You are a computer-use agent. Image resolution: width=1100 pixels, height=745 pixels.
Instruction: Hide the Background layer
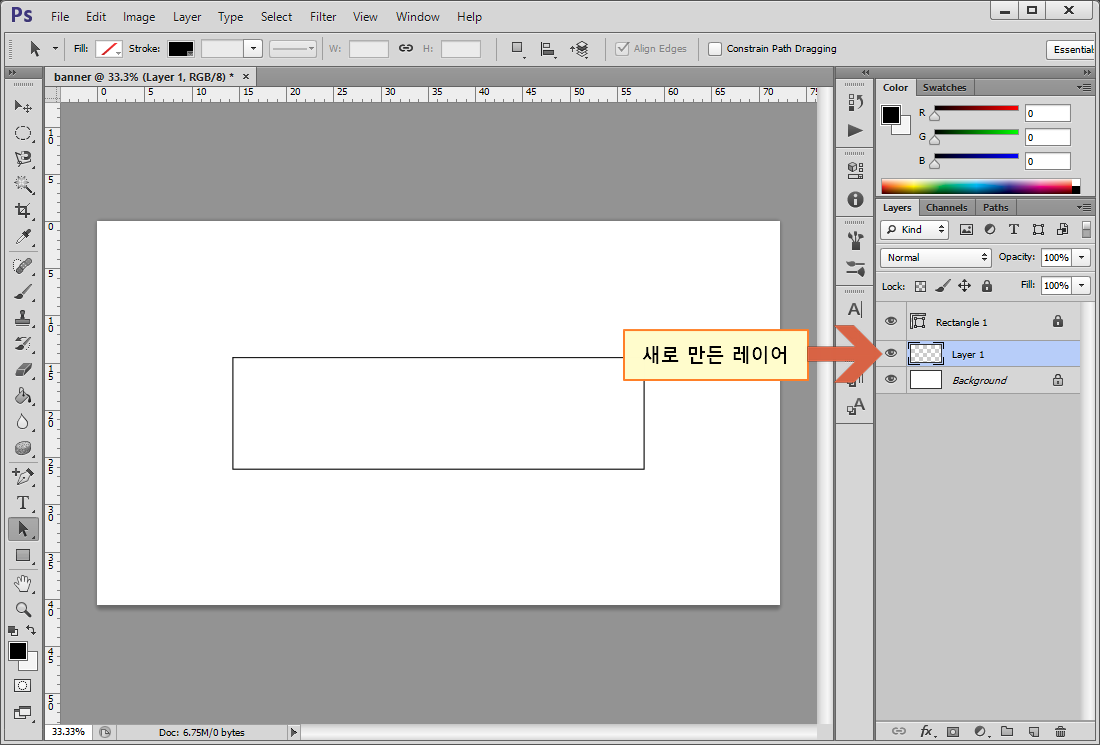tap(891, 380)
